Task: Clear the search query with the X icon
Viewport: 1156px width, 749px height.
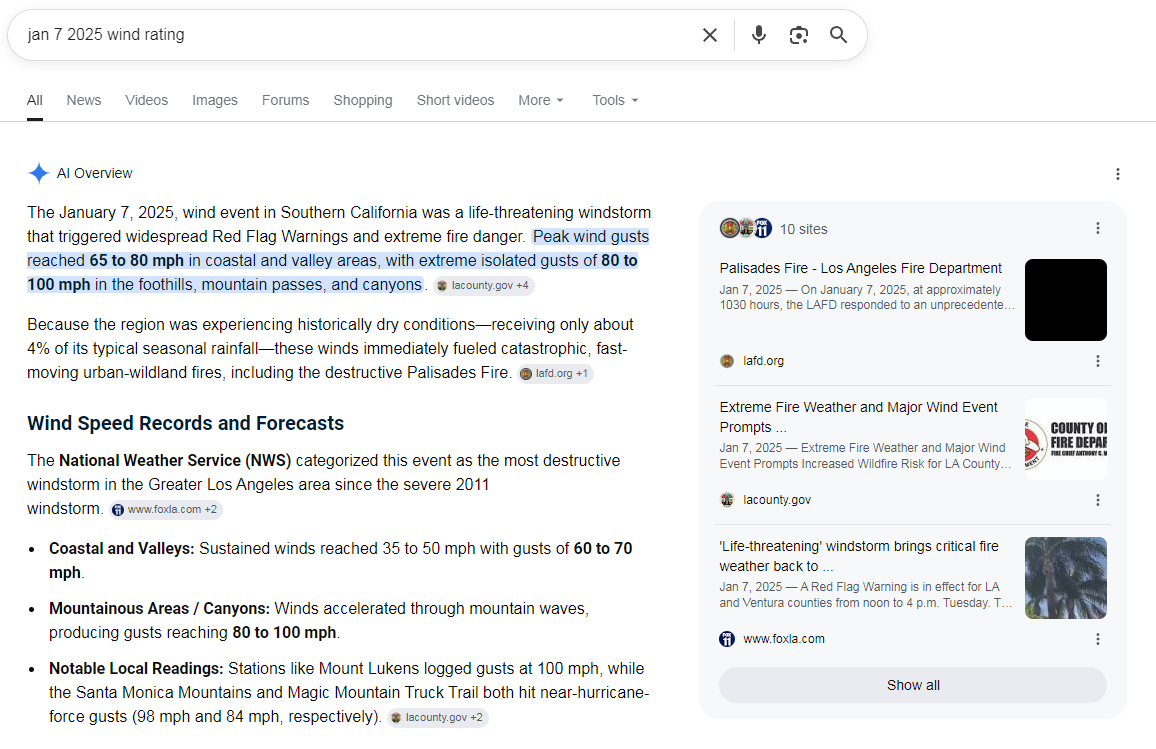Action: click(709, 35)
